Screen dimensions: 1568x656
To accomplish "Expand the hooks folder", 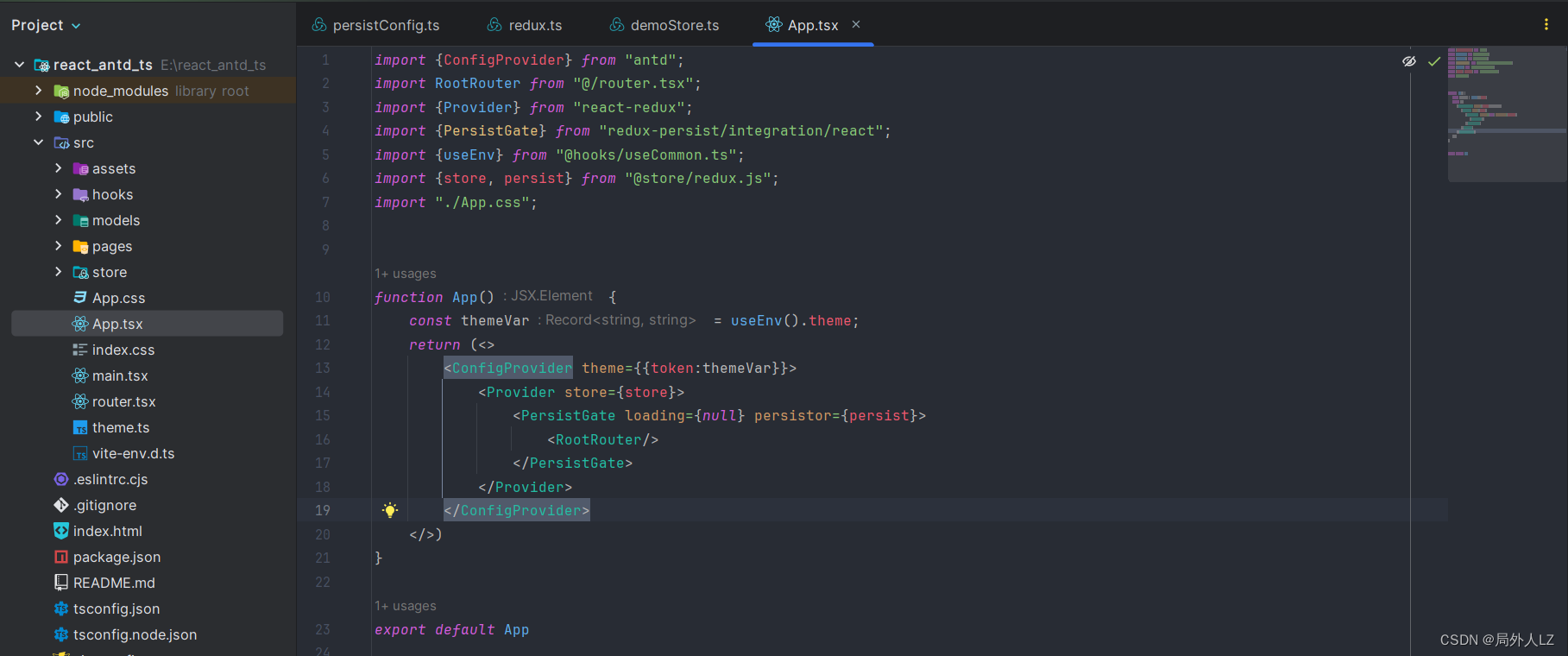I will click(x=58, y=194).
